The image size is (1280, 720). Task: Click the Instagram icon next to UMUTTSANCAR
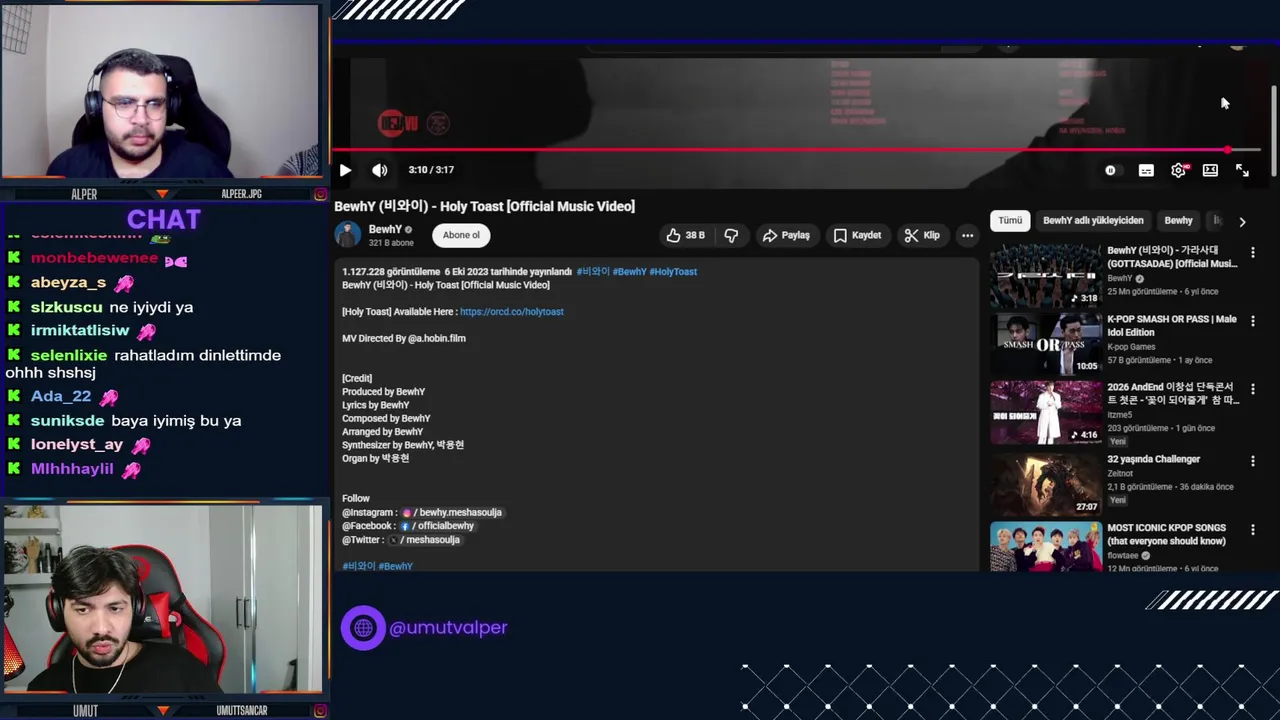click(320, 711)
